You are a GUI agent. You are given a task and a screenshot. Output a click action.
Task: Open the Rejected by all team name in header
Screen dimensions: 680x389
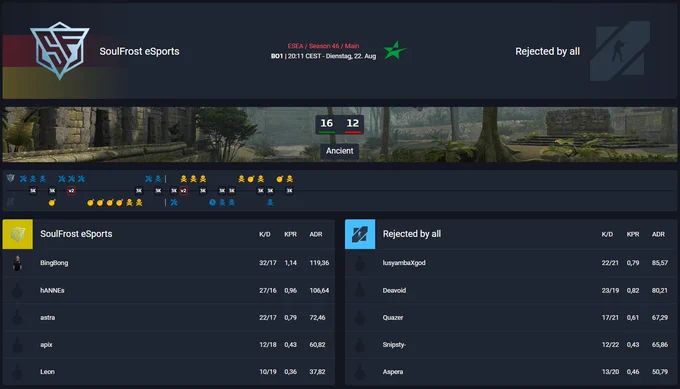(547, 51)
